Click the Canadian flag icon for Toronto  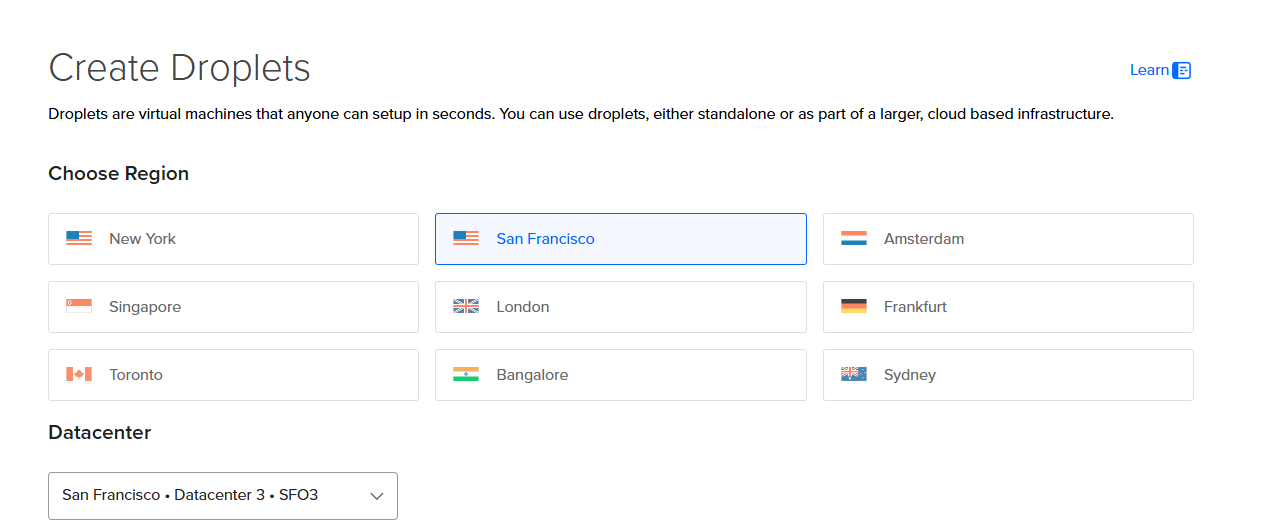click(x=79, y=374)
